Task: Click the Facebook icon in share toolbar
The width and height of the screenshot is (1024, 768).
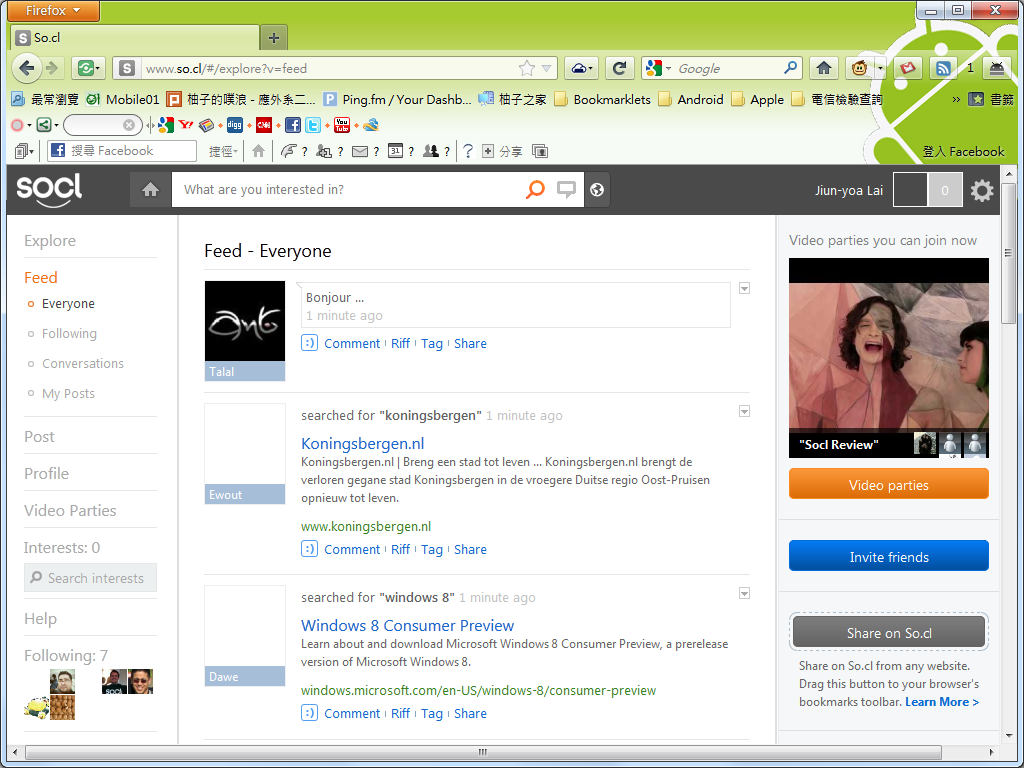Action: [x=293, y=125]
